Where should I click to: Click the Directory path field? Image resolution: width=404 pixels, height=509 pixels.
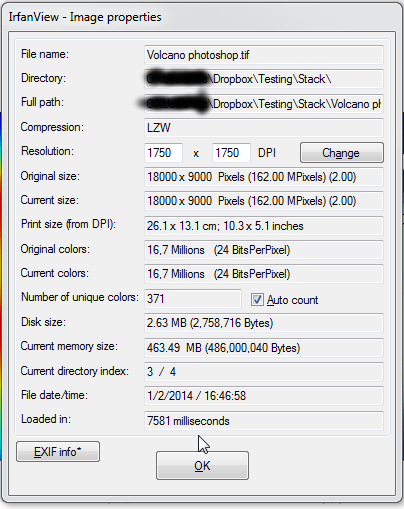click(x=264, y=79)
